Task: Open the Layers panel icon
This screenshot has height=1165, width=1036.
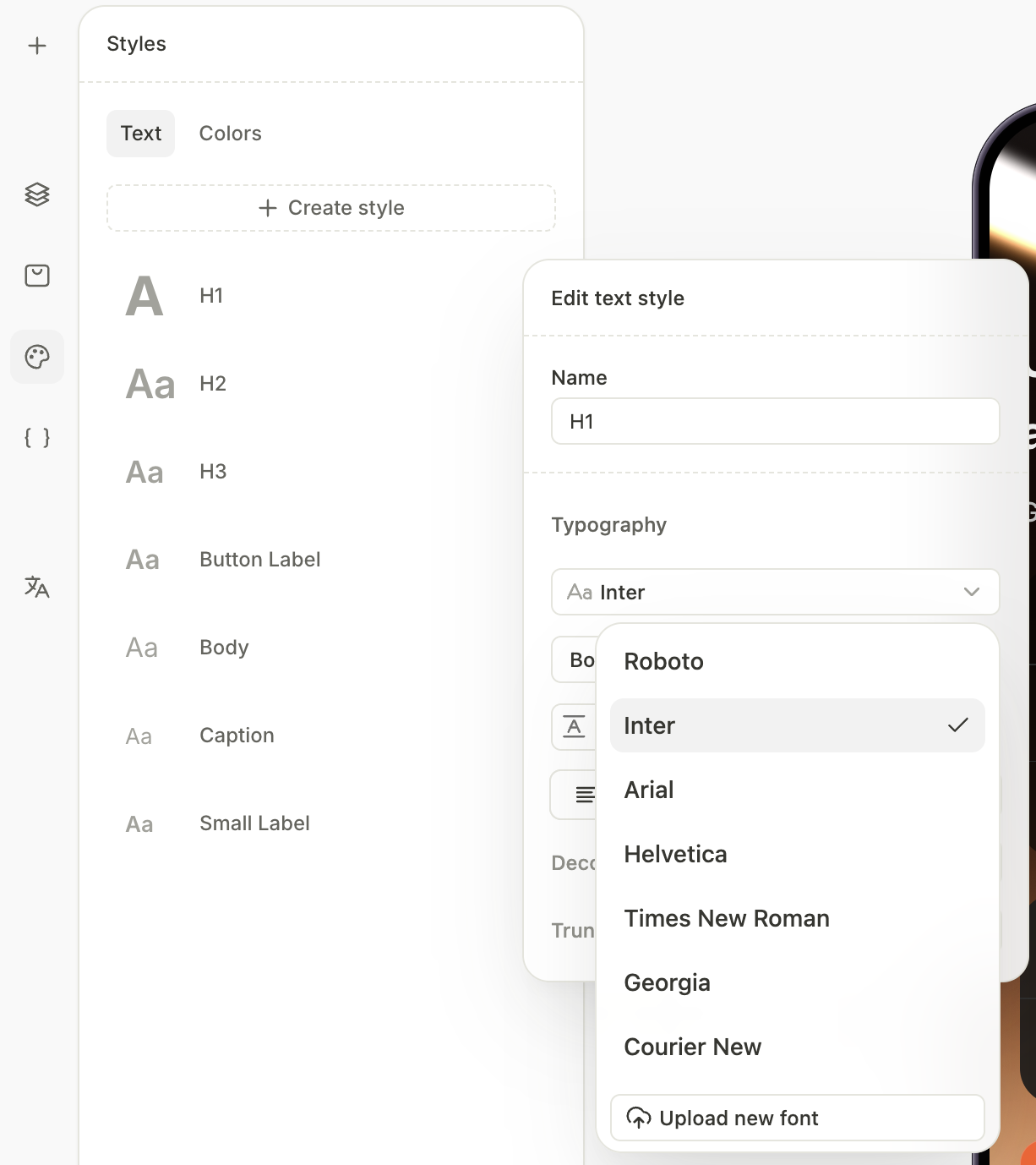Action: click(x=37, y=194)
